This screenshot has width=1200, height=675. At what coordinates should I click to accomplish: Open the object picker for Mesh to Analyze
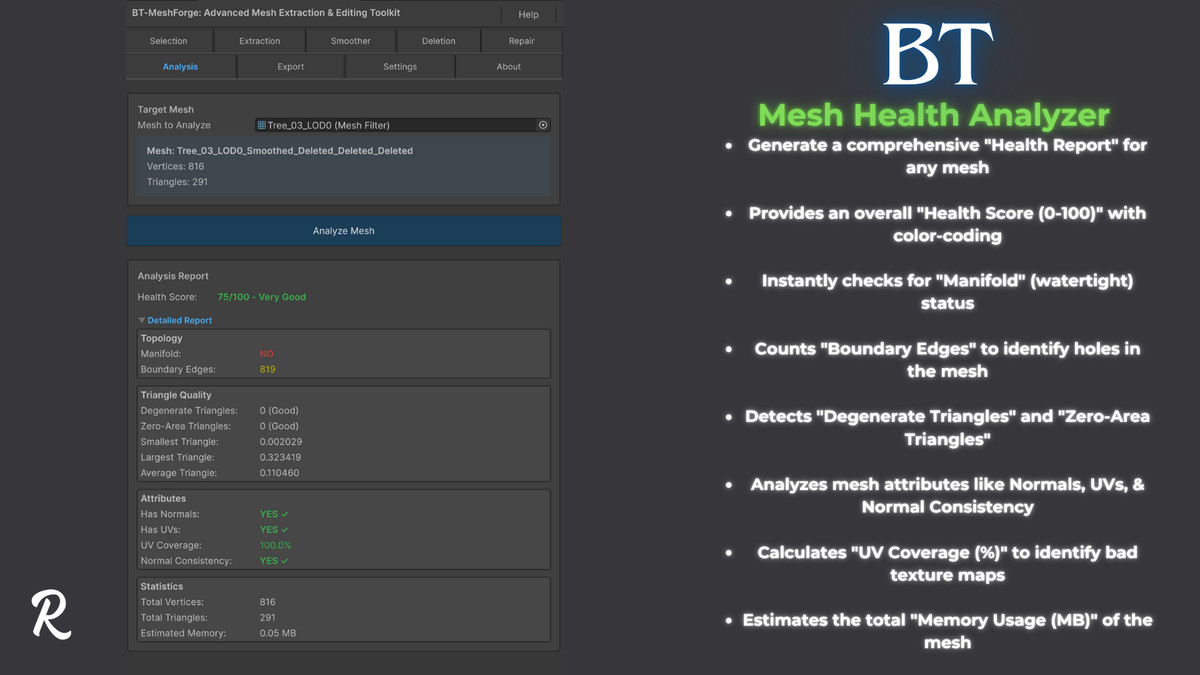(x=543, y=124)
